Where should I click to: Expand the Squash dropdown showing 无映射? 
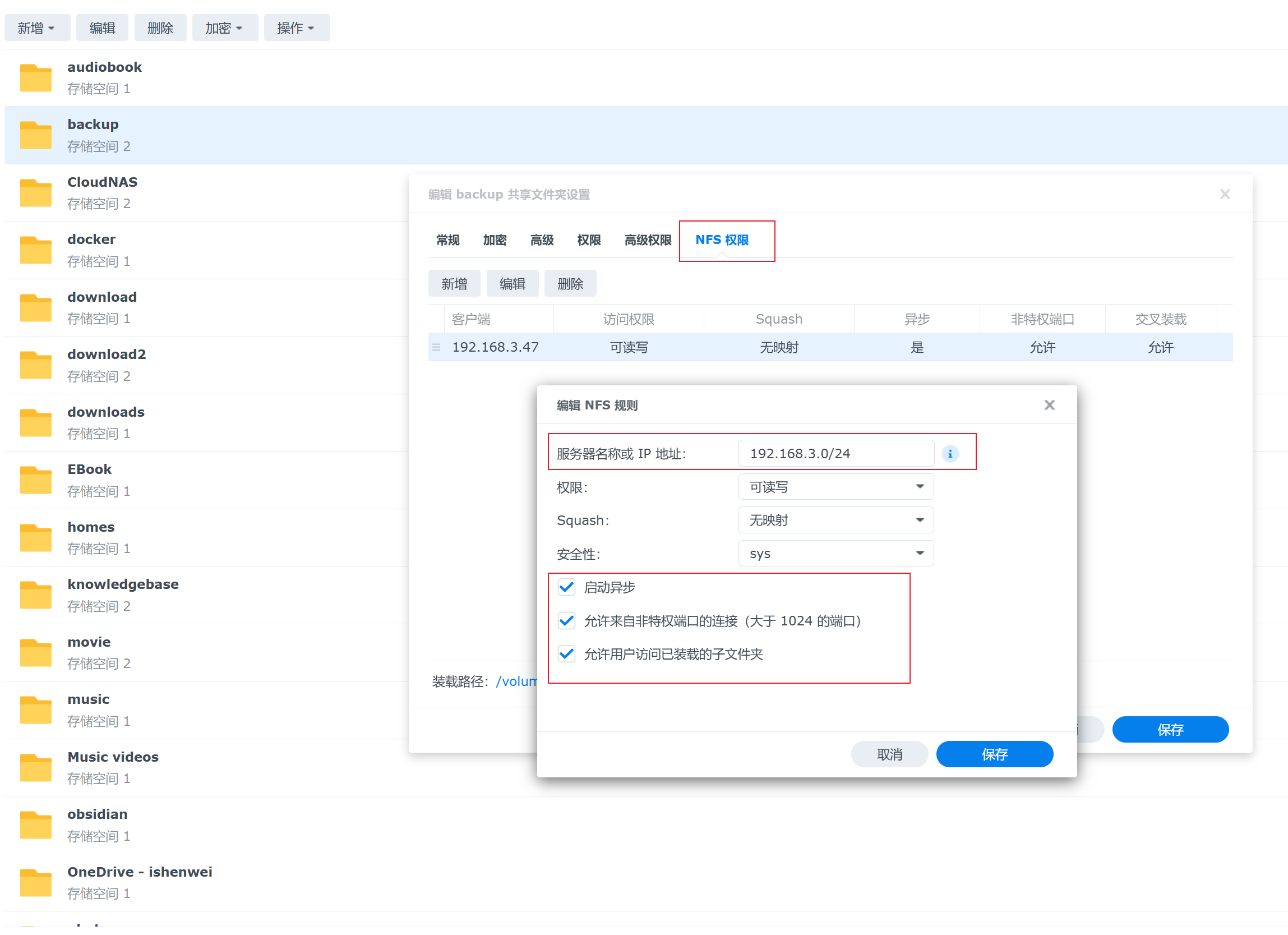[835, 520]
